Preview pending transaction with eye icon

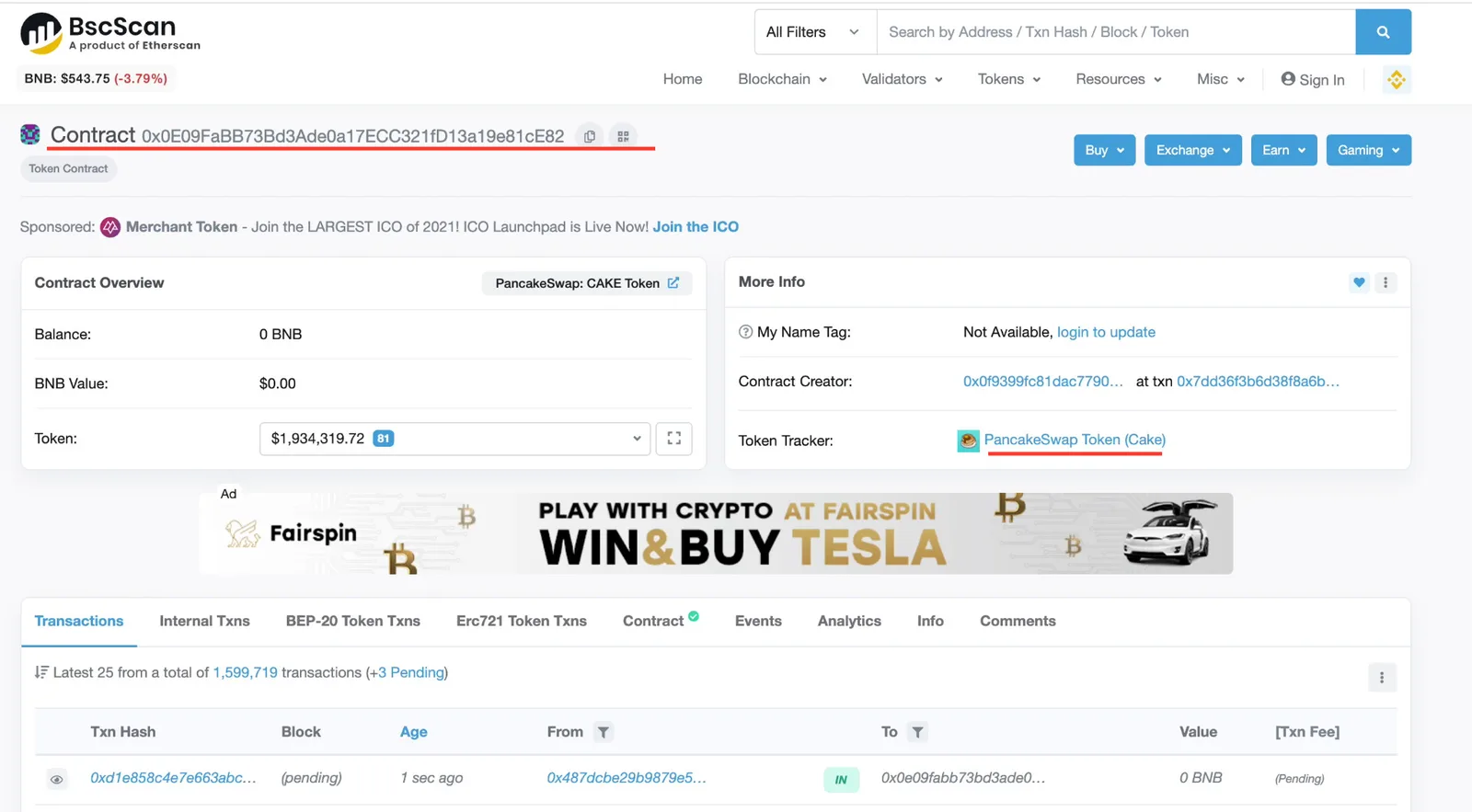pyautogui.click(x=56, y=780)
